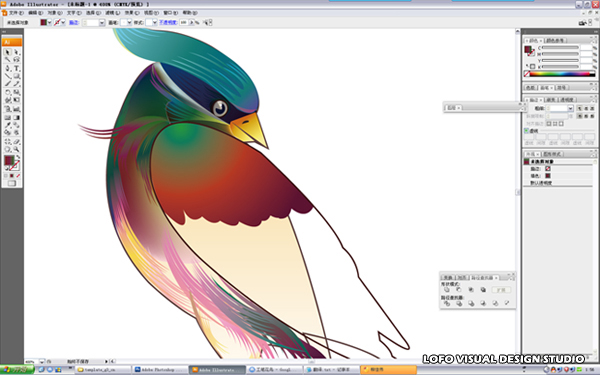Select the black arrow Selection tool
Viewport: 600px width, 375px height.
click(7, 52)
